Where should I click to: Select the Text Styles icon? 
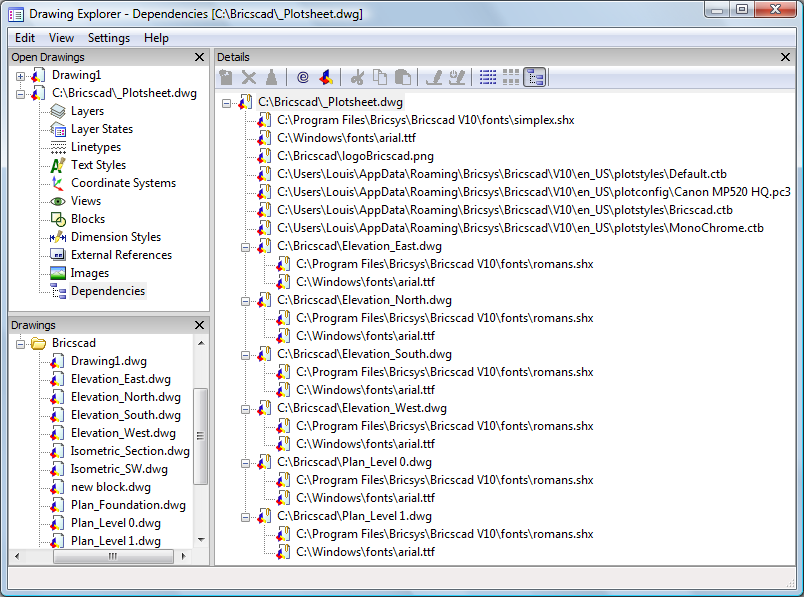coord(58,165)
